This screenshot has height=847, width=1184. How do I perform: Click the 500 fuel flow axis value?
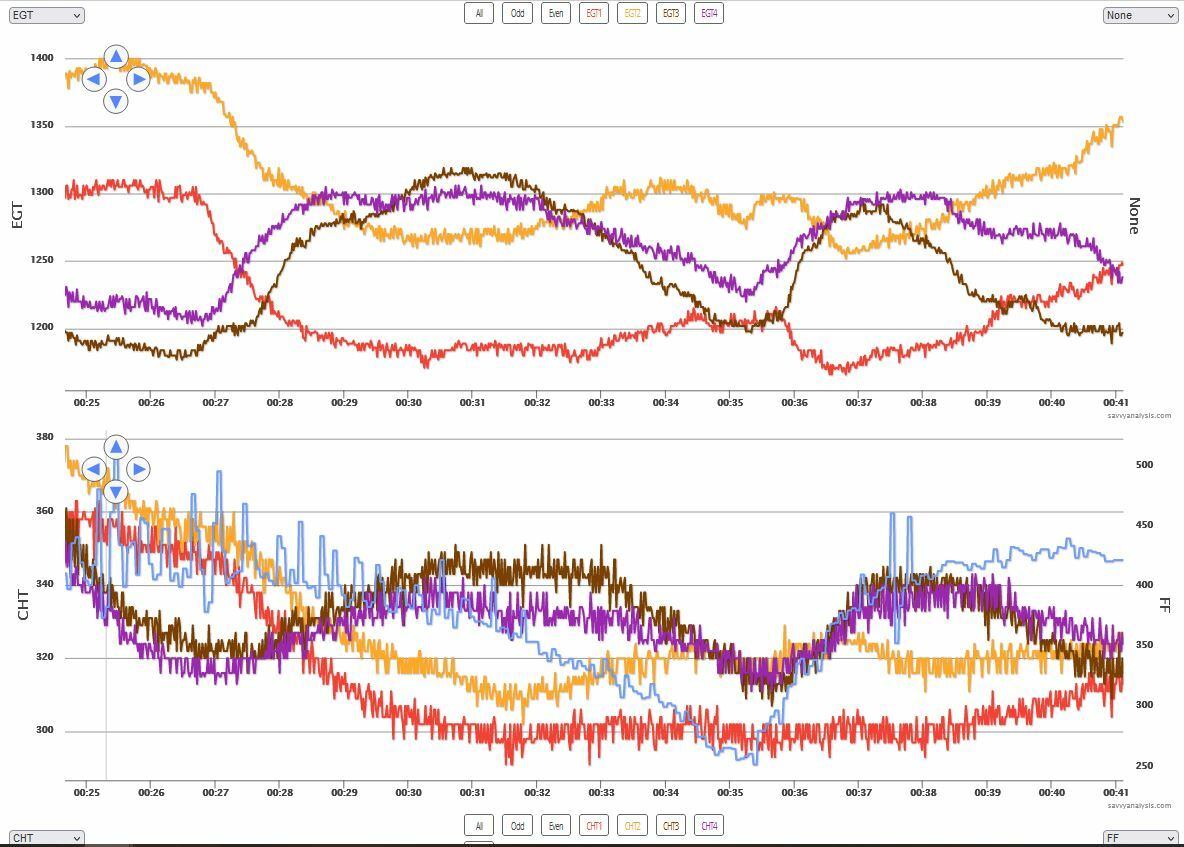coord(1145,464)
